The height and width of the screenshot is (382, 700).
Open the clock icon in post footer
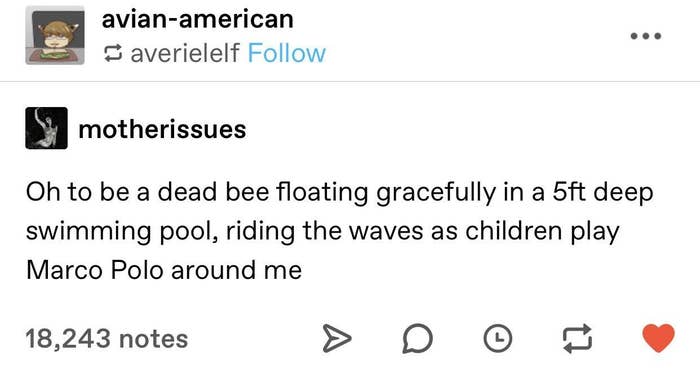(498, 339)
